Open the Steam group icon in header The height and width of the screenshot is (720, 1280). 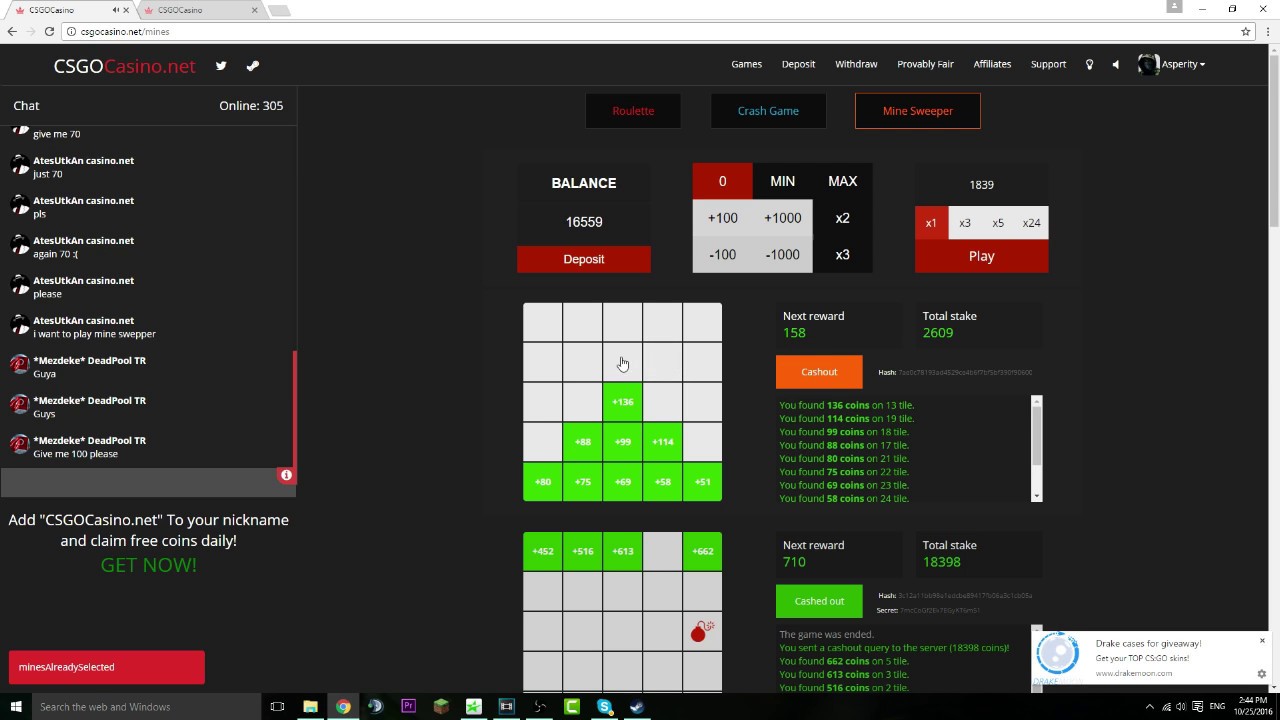253,66
